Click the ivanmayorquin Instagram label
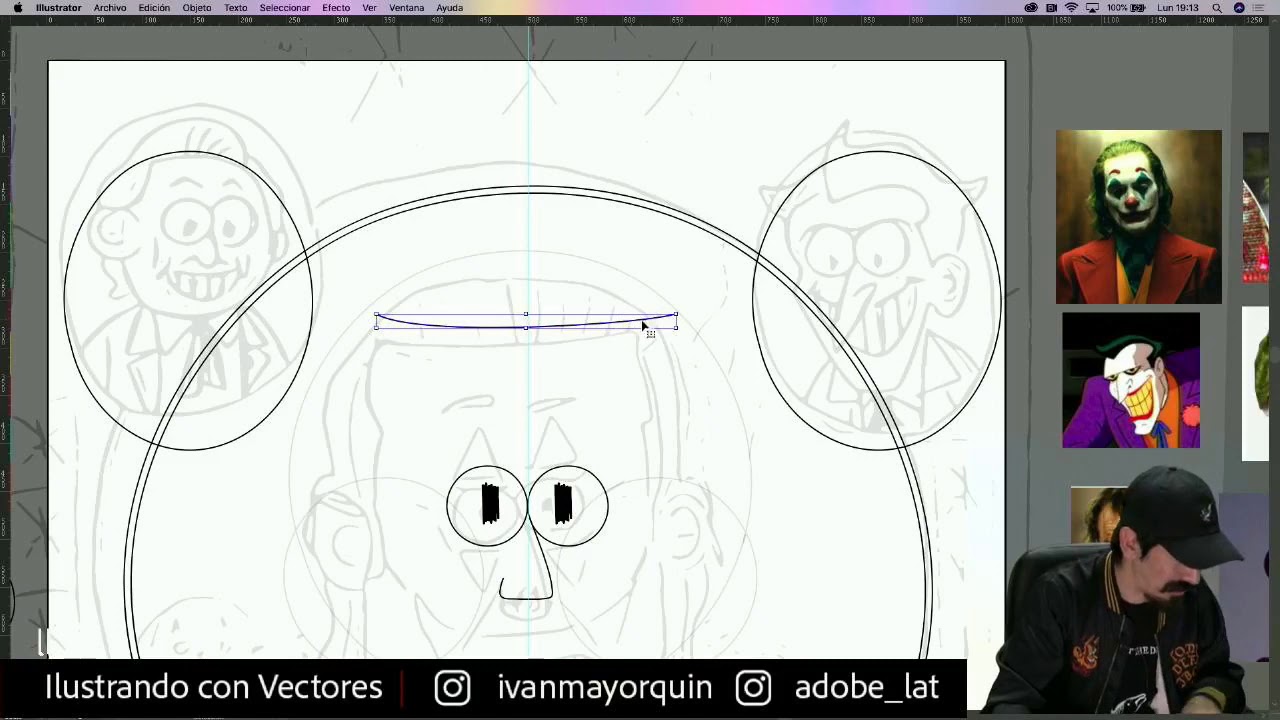 tap(604, 687)
